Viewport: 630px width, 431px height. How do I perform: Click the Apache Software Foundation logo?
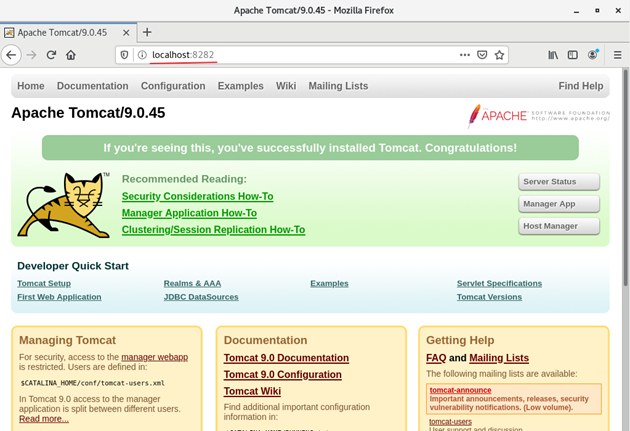coord(539,116)
